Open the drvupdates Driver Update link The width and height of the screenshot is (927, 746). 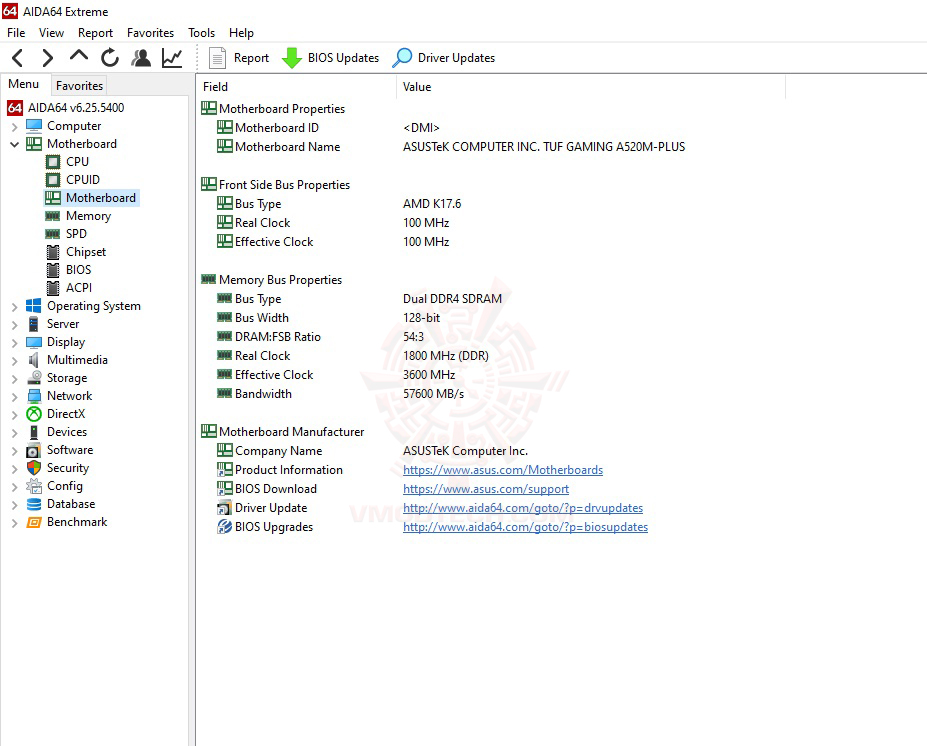point(523,508)
